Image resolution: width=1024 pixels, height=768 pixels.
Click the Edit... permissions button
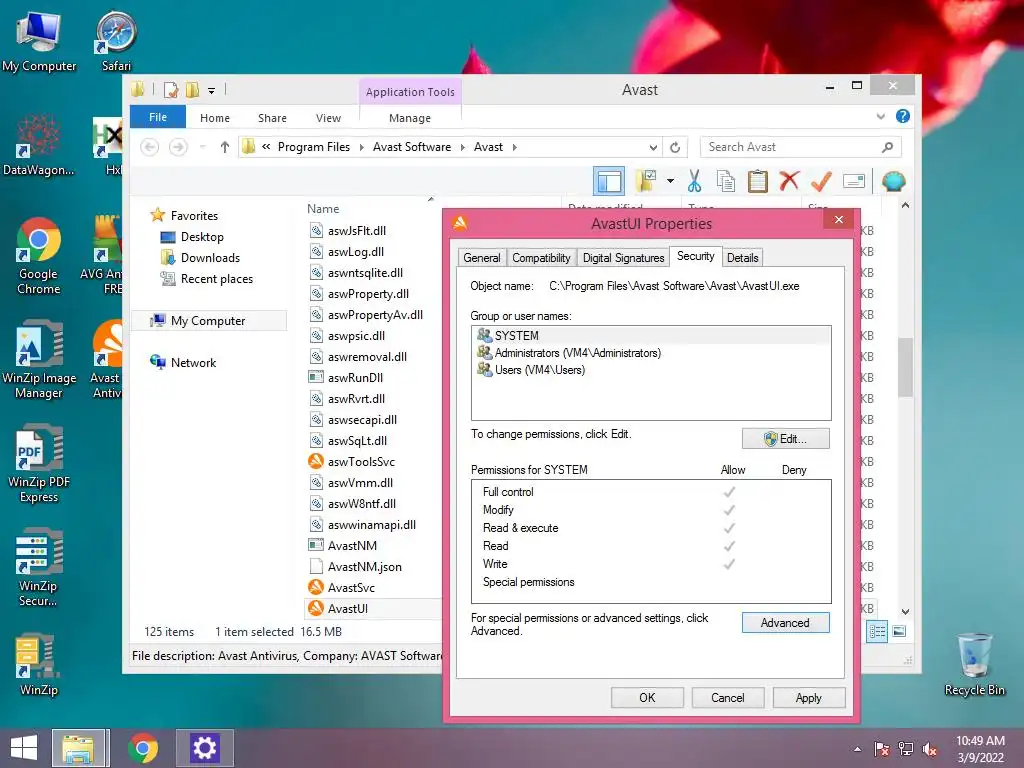786,439
